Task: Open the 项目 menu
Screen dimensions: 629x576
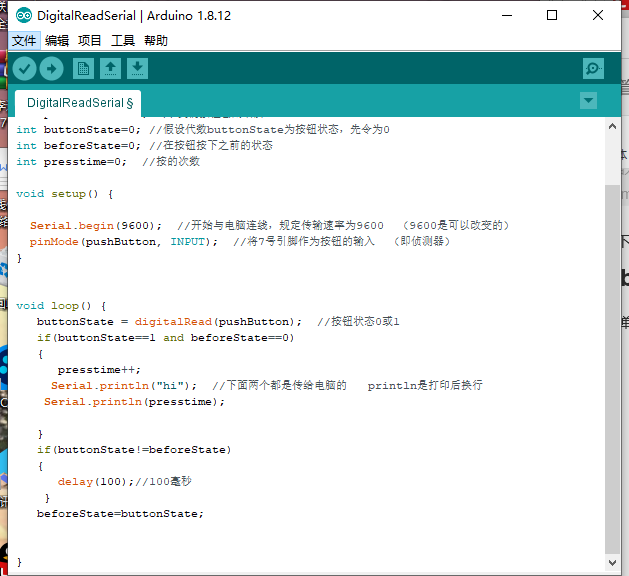Action: (89, 41)
